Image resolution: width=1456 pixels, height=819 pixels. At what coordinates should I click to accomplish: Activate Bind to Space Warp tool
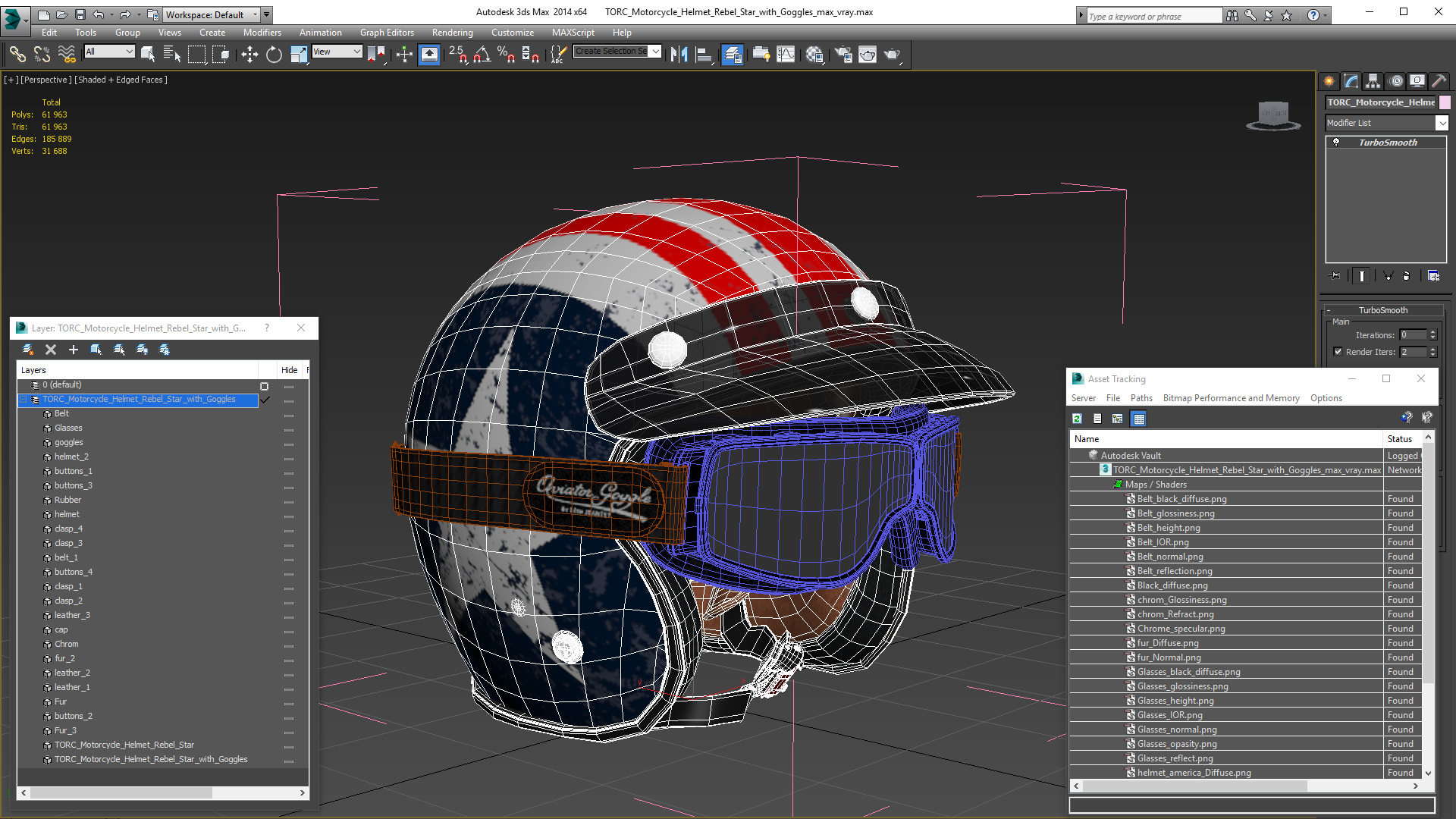pyautogui.click(x=67, y=54)
